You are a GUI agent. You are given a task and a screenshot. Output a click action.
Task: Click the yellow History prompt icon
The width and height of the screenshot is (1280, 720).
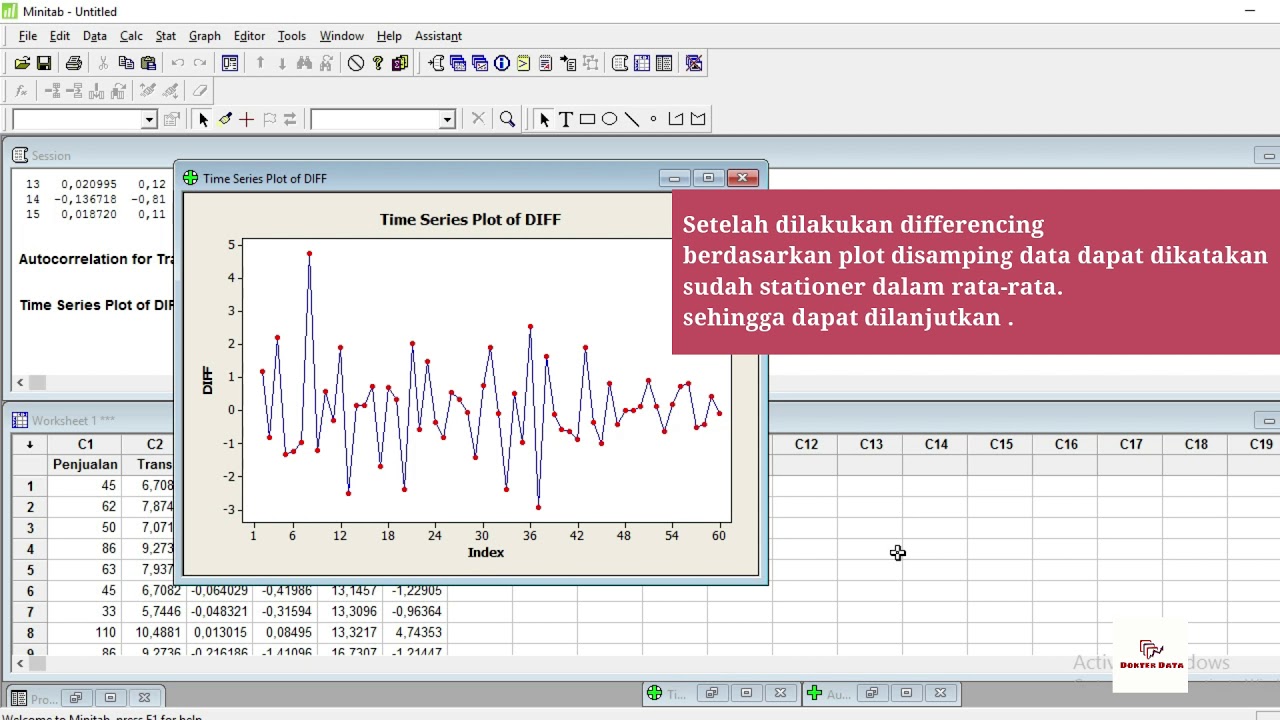pyautogui.click(x=523, y=63)
